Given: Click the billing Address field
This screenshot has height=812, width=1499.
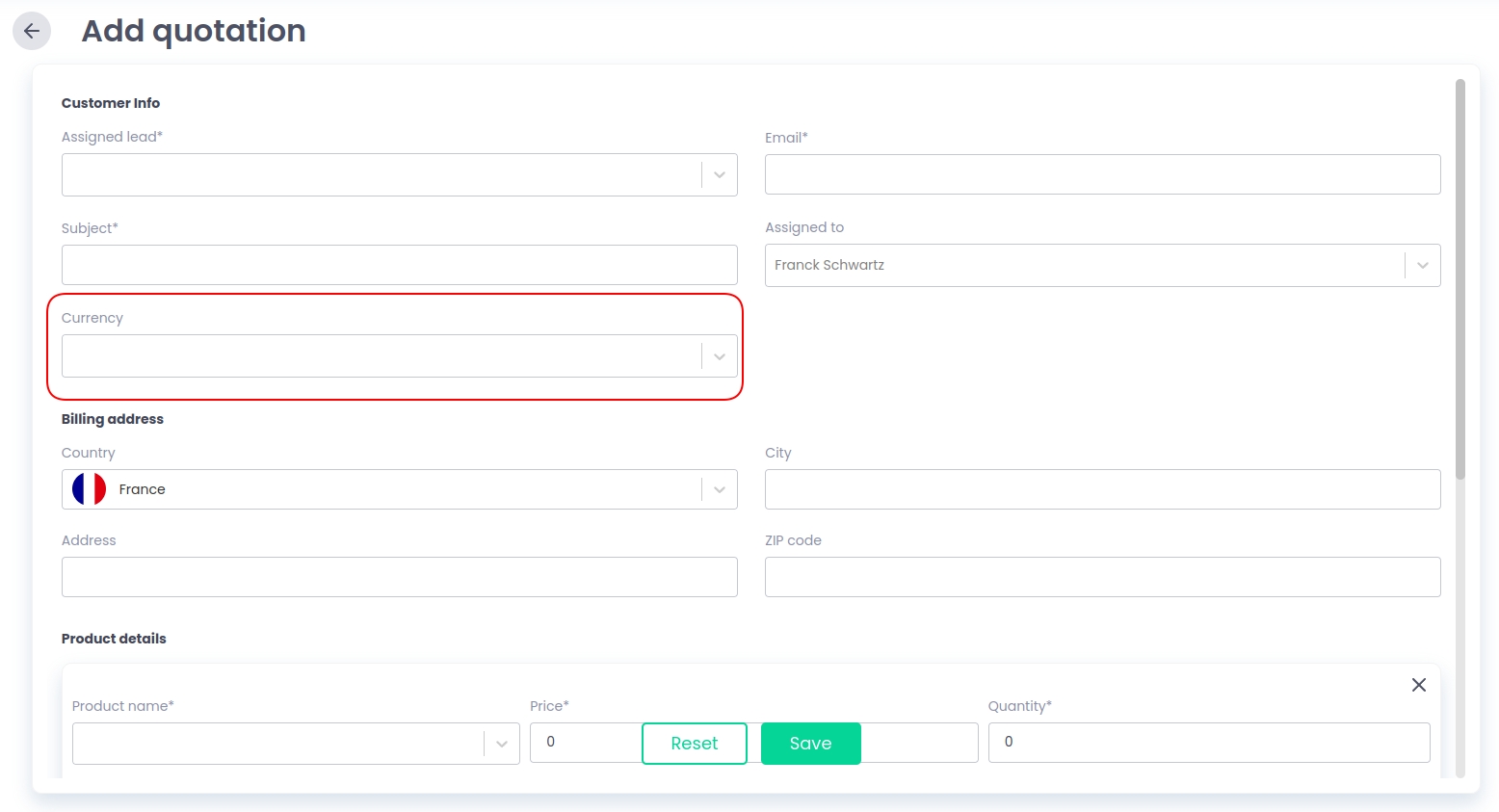Looking at the screenshot, I should pyautogui.click(x=399, y=577).
